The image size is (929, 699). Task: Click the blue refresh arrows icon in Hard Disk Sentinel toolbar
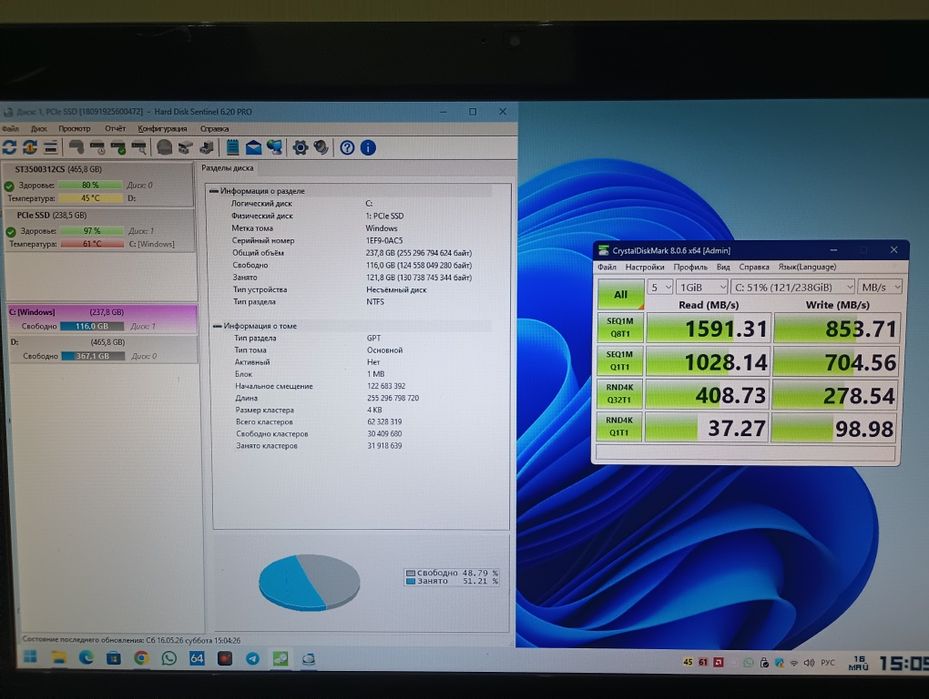9,148
